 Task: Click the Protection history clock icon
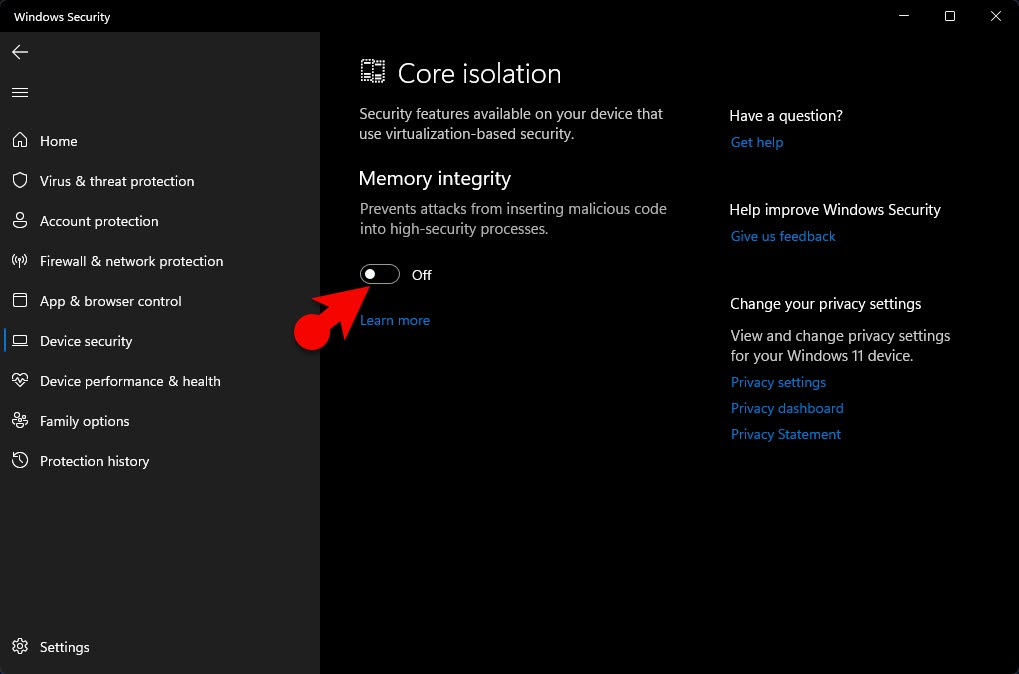coord(20,460)
